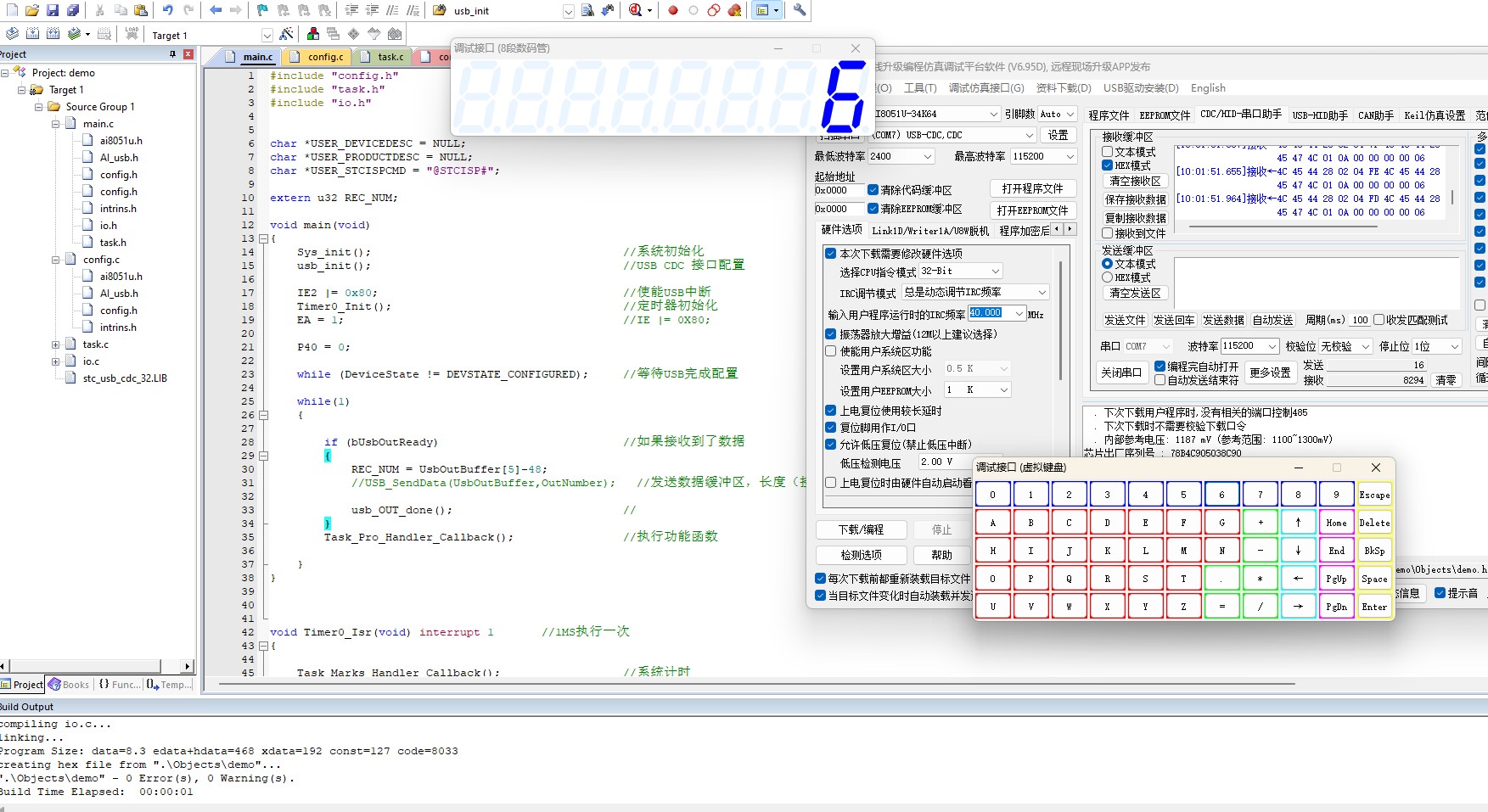The width and height of the screenshot is (1488, 812).
Task: Open the Target 1 dropdown
Action: click(x=267, y=35)
